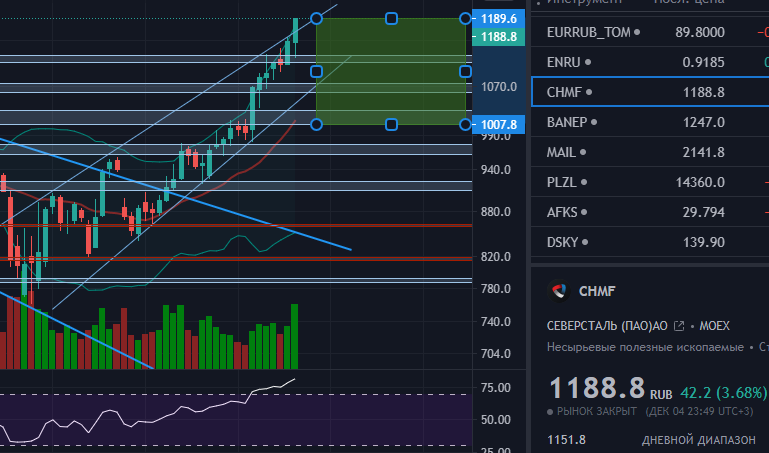This screenshot has width=769, height=453.
Task: Click the 1188.8 green current price label on the axis
Action: [498, 37]
